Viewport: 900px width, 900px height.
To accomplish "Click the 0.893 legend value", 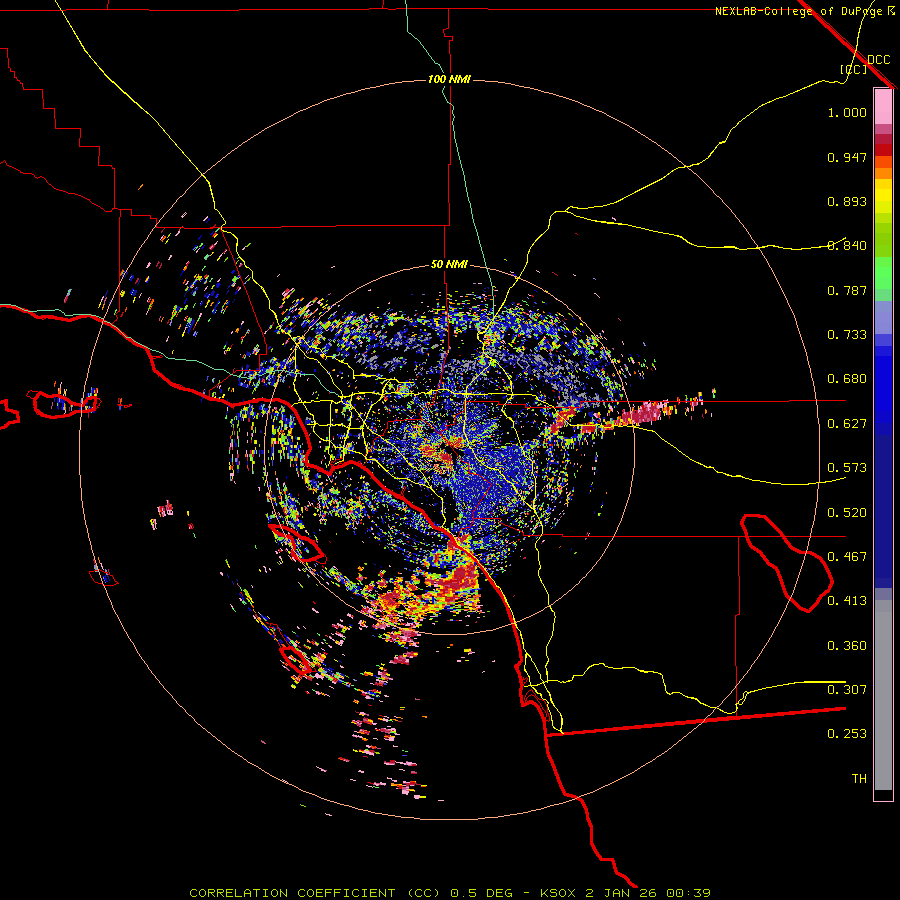I will point(847,201).
